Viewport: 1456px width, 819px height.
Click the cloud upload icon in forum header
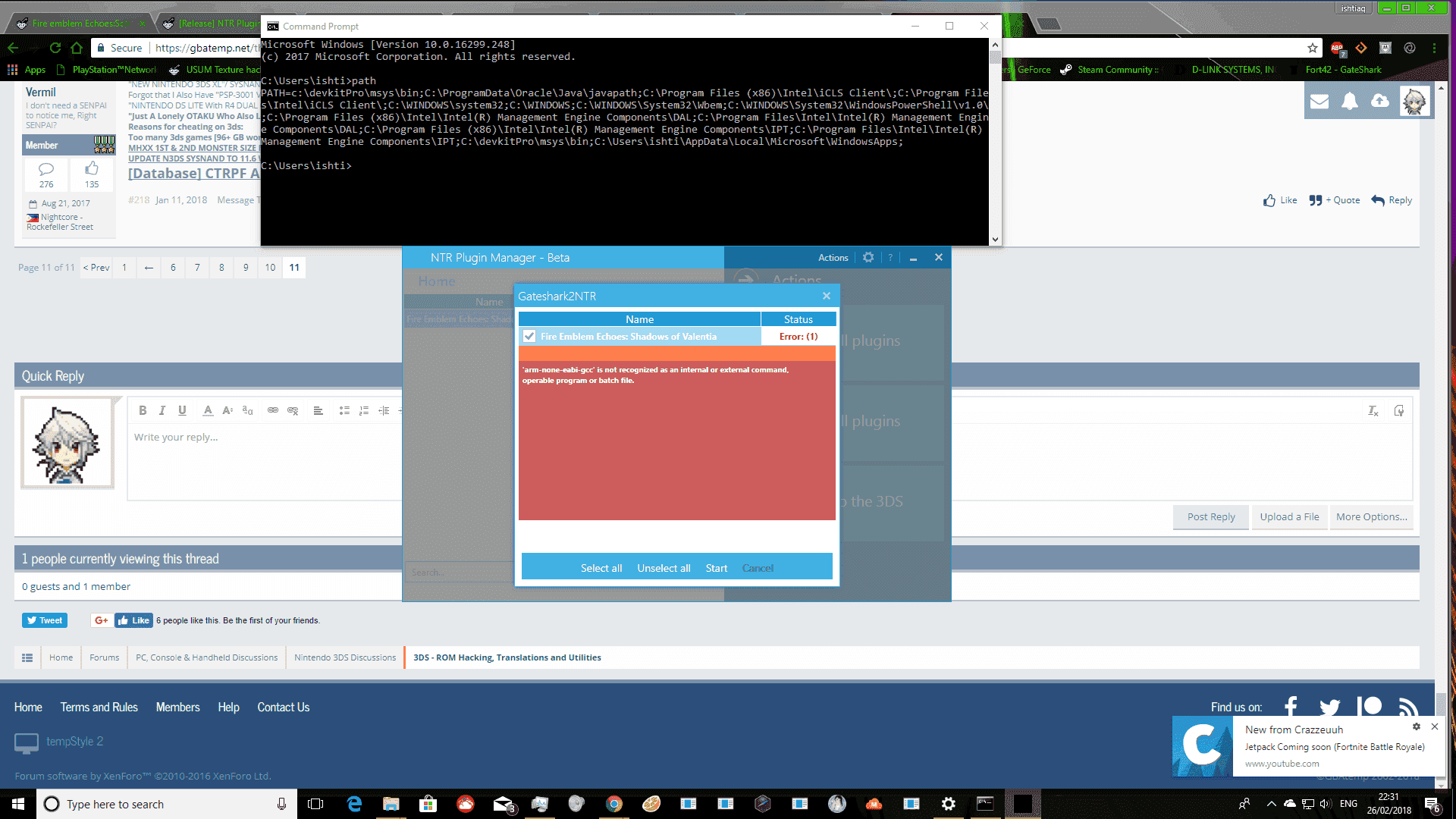tap(1380, 101)
